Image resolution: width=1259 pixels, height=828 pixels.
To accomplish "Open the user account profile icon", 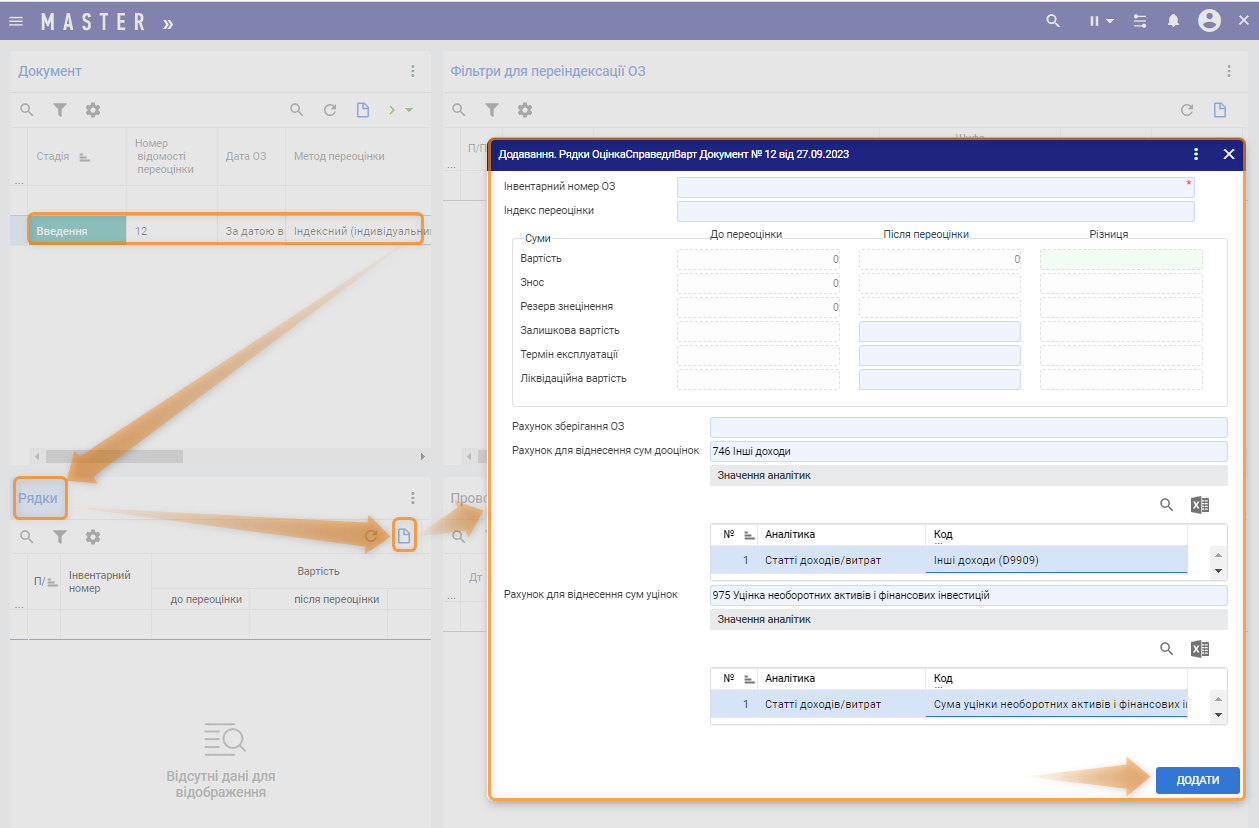I will click(1209, 21).
